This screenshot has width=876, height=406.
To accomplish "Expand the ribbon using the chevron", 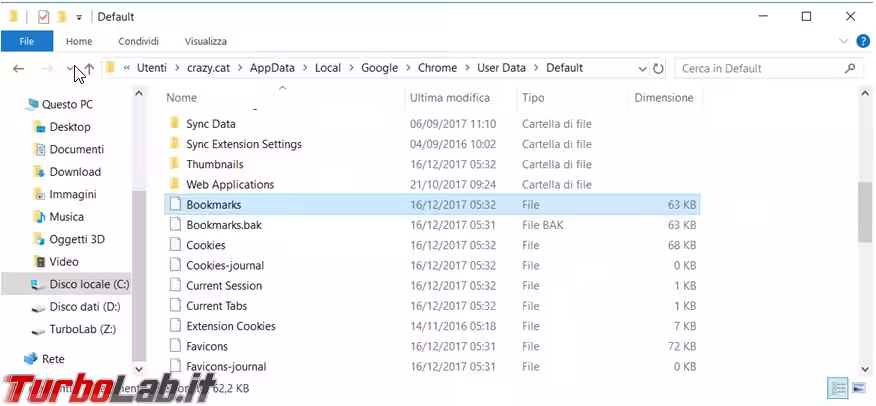I will (x=842, y=41).
